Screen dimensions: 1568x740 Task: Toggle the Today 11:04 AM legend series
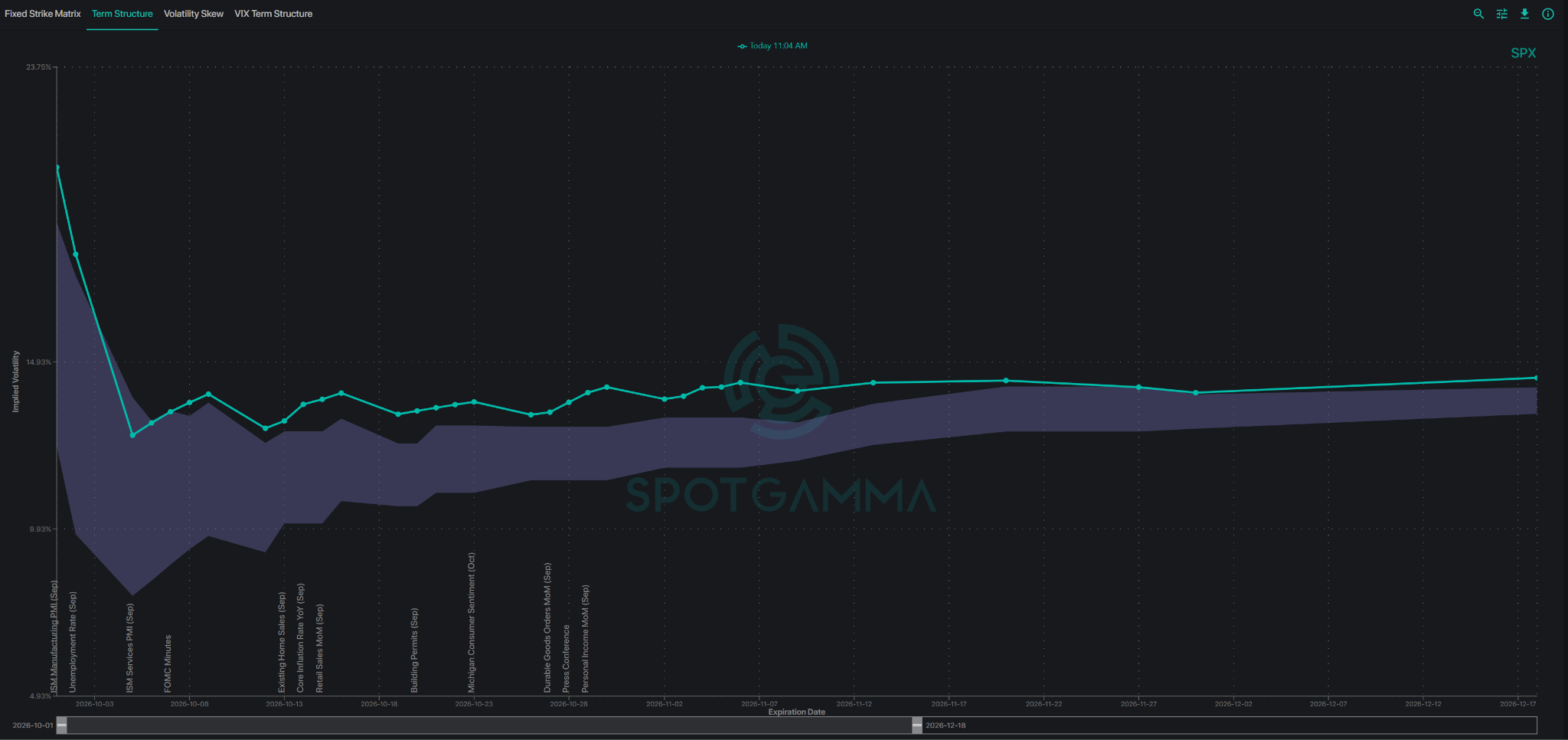(x=773, y=46)
